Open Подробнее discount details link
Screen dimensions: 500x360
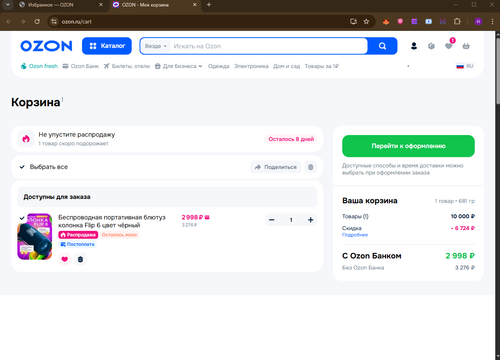(355, 235)
